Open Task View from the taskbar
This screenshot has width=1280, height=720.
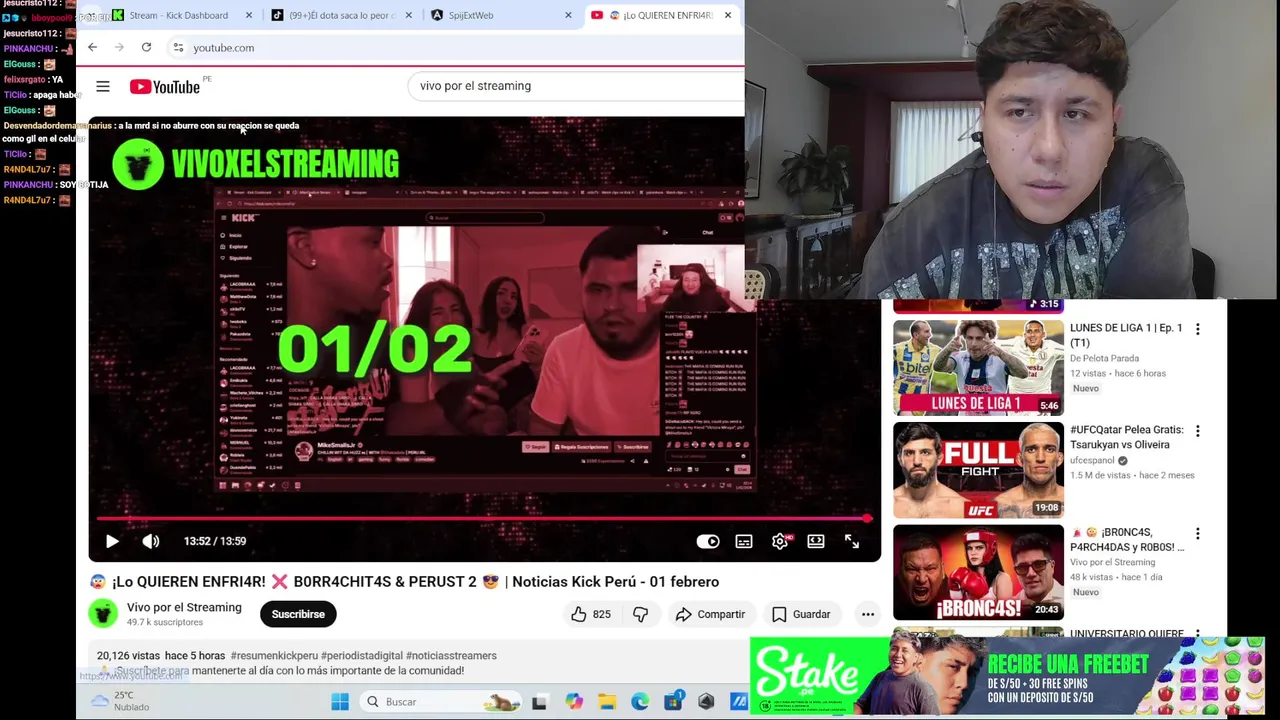pyautogui.click(x=539, y=702)
